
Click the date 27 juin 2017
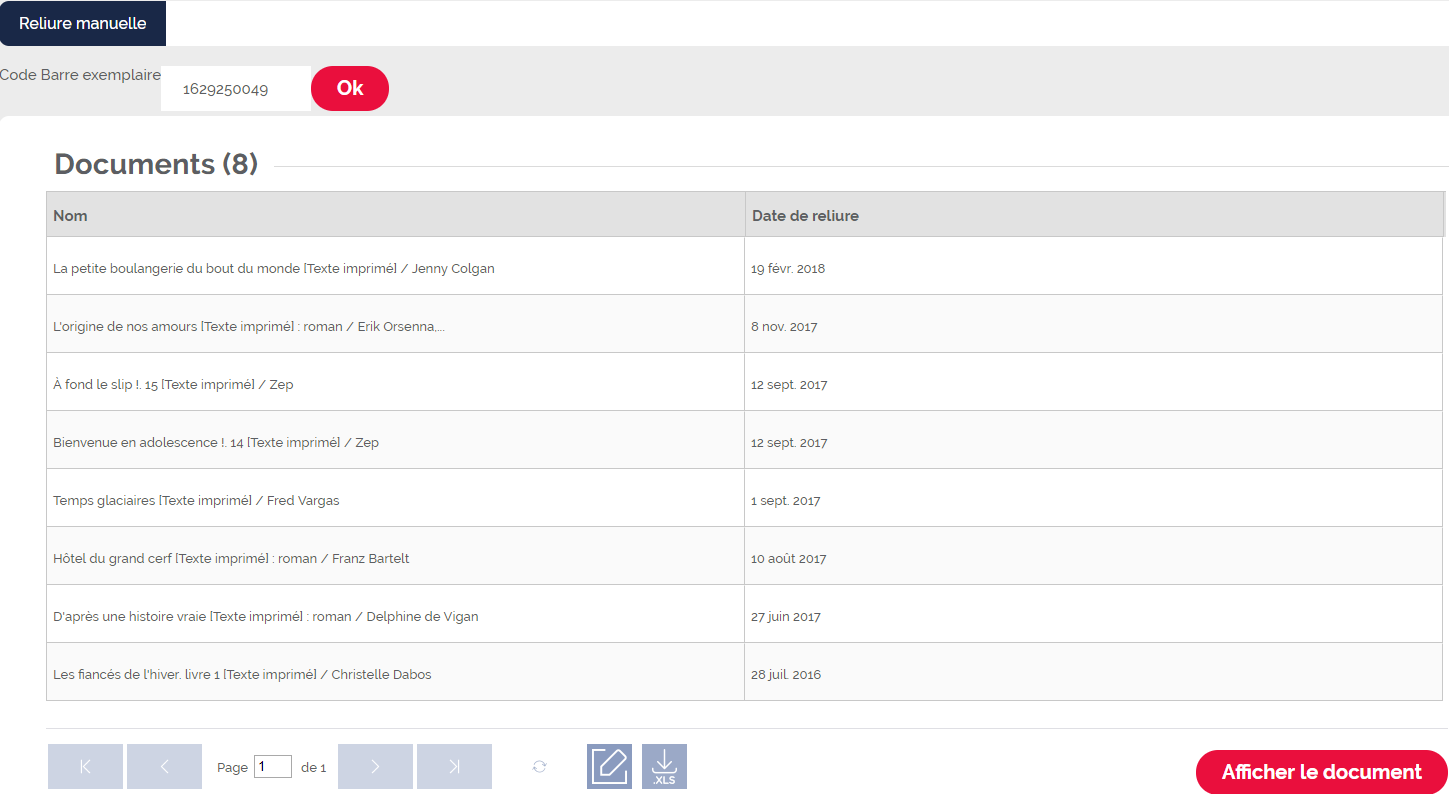tap(786, 617)
